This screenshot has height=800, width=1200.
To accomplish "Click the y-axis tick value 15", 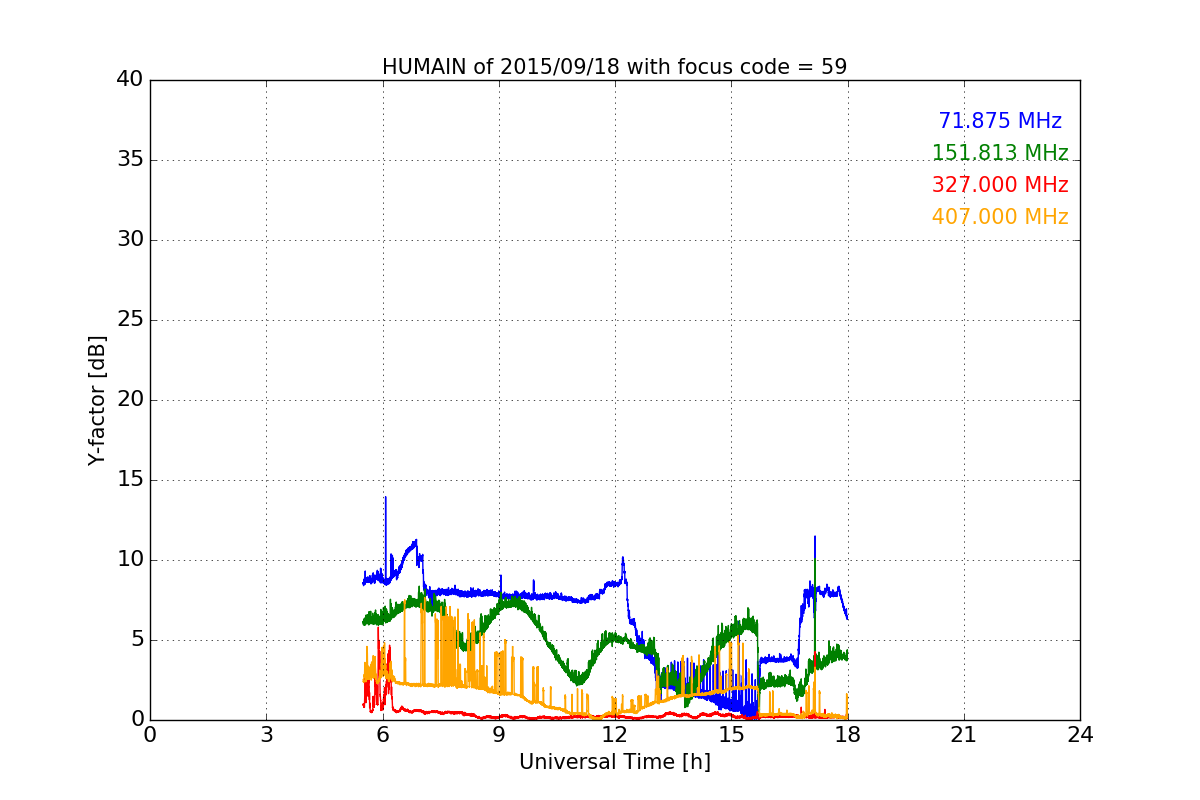I will pos(129,480).
